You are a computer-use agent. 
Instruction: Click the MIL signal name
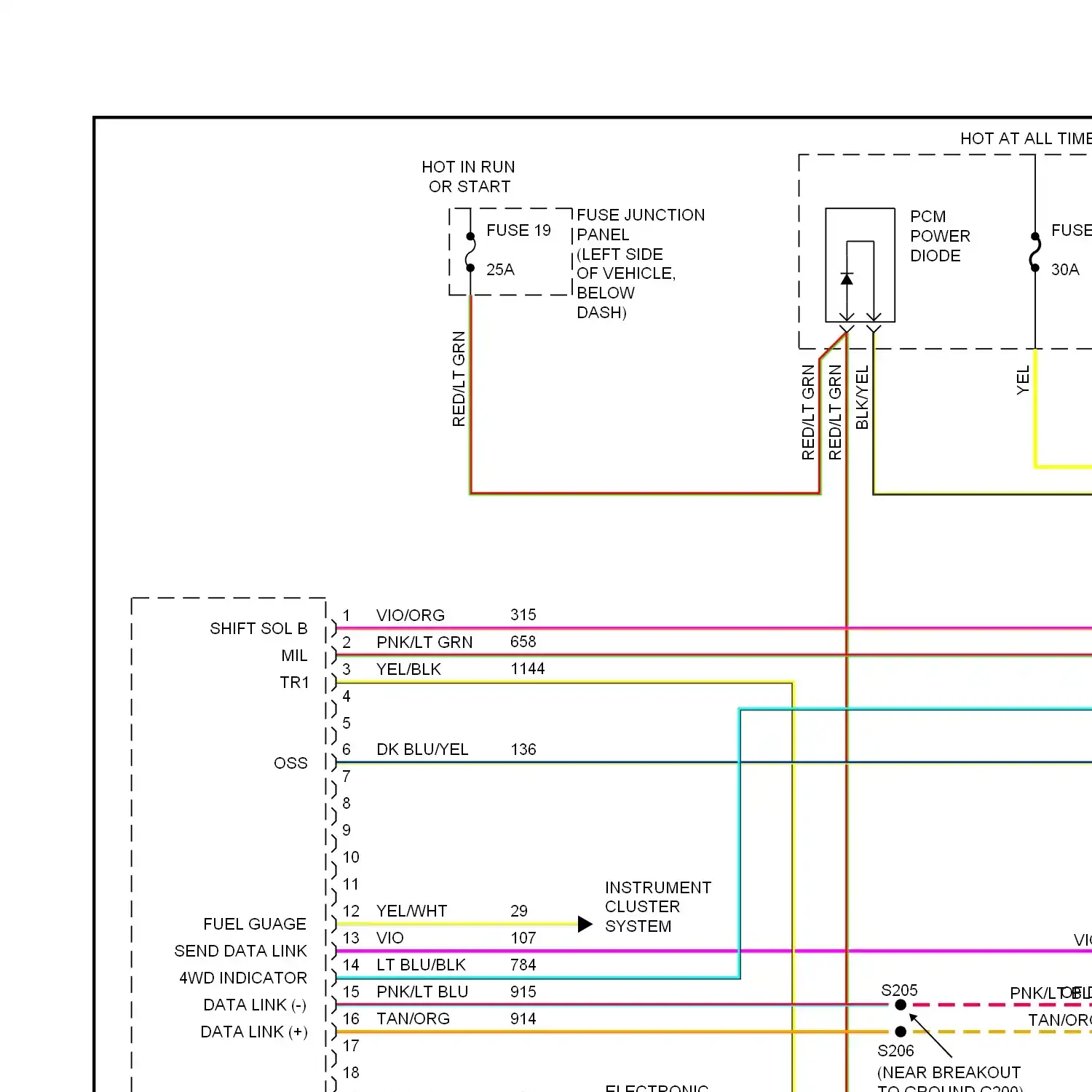click(294, 655)
